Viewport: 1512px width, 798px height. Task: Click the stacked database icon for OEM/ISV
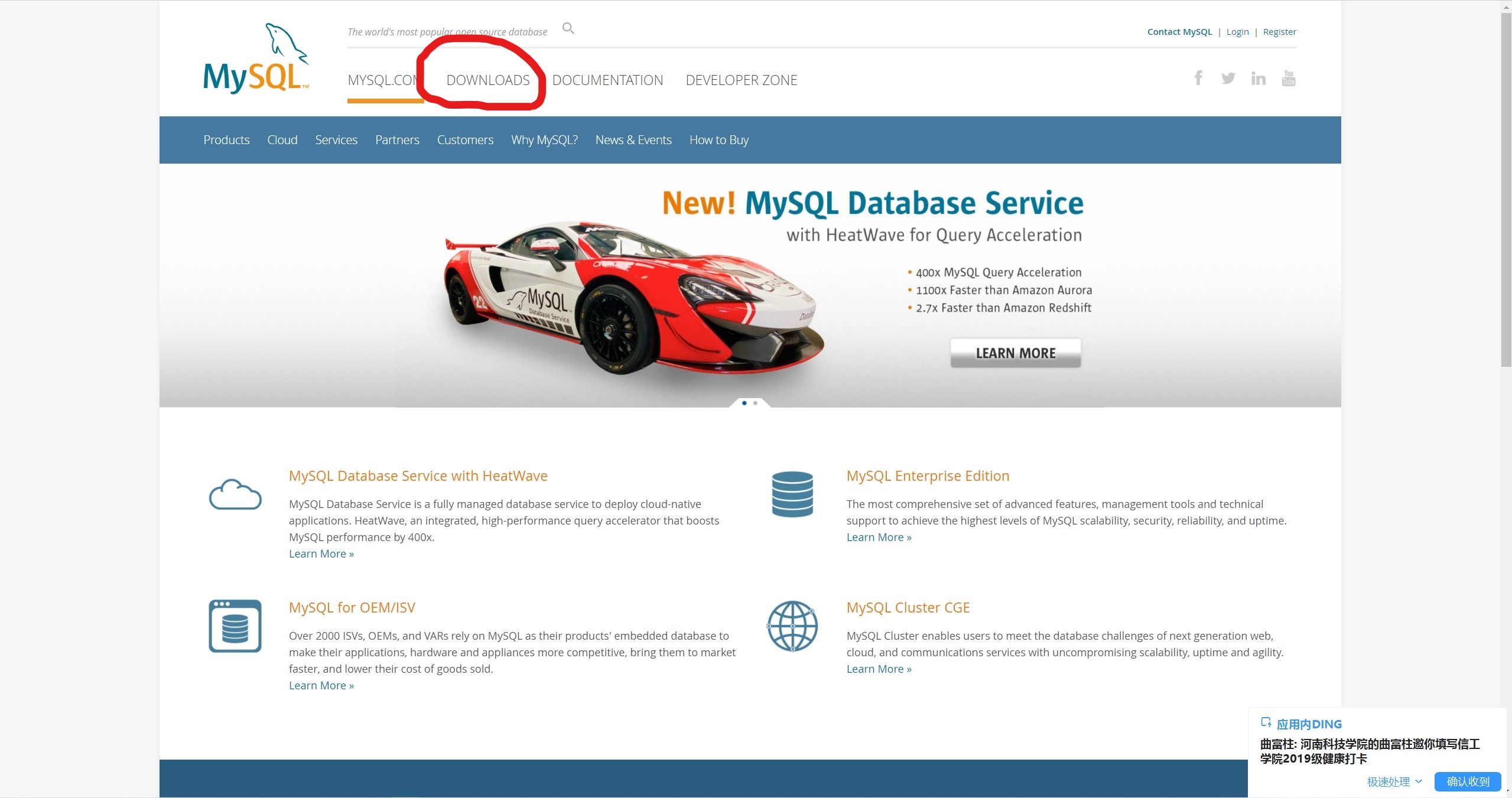click(x=234, y=626)
